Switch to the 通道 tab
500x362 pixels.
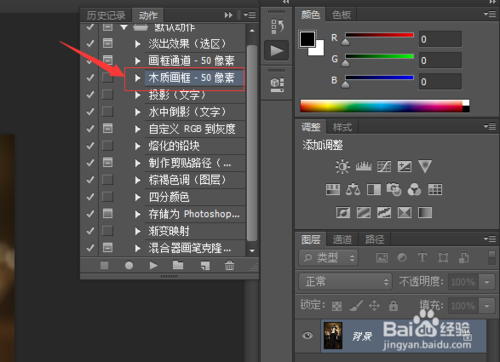pos(342,239)
